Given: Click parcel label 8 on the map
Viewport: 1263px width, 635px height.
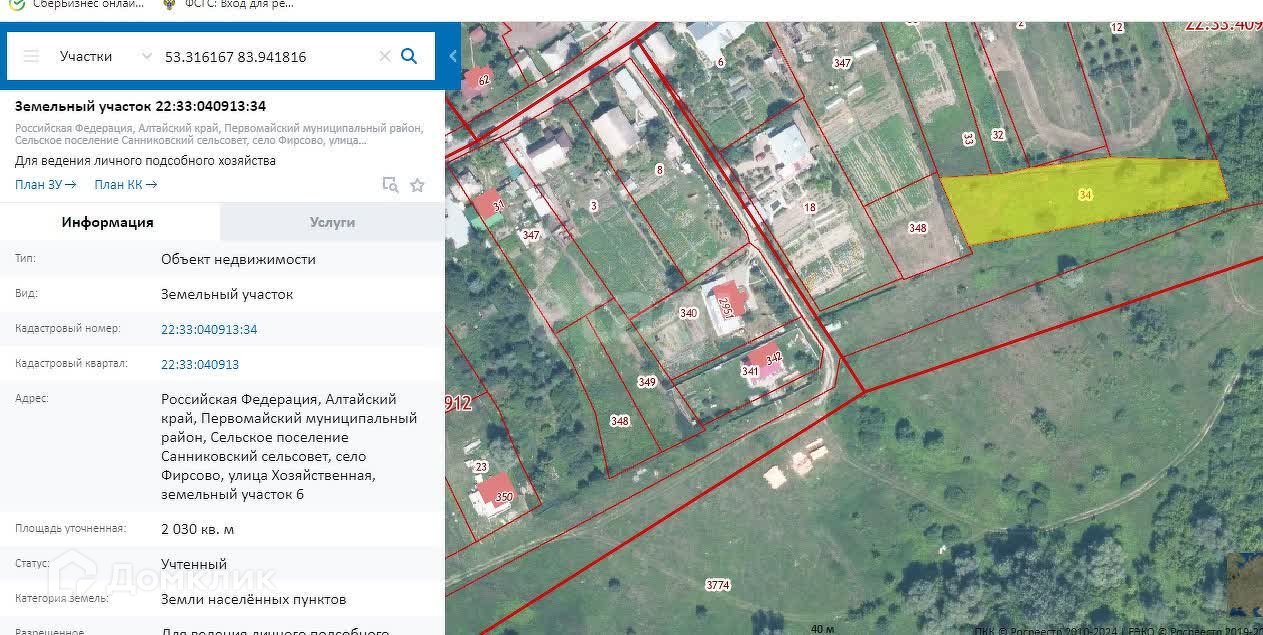Looking at the screenshot, I should [x=659, y=170].
